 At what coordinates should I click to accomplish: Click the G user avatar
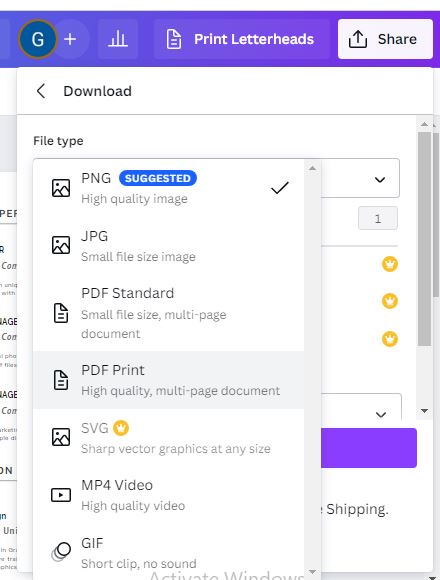coord(38,39)
